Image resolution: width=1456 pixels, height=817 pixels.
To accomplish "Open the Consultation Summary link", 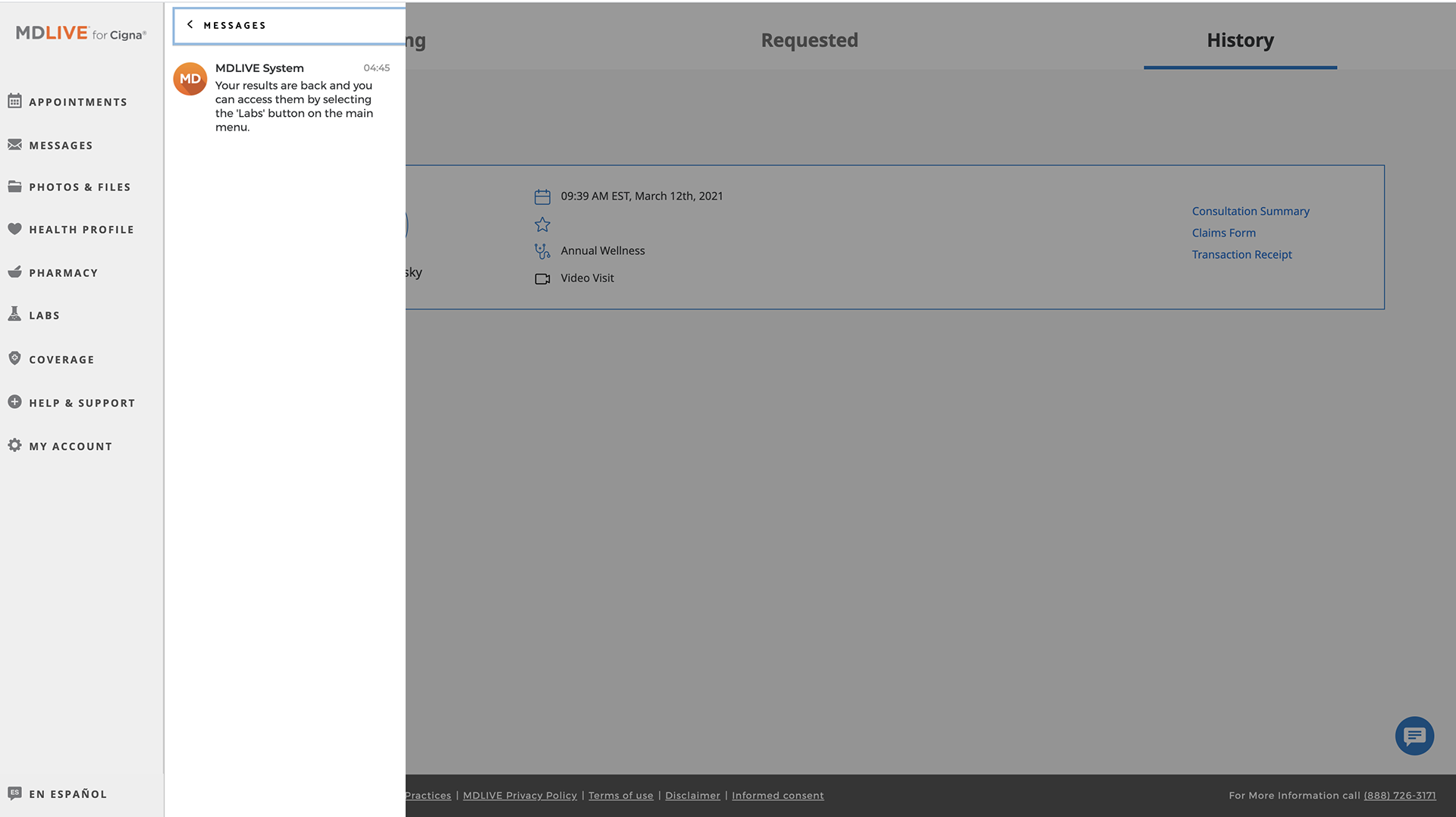I will tap(1250, 211).
